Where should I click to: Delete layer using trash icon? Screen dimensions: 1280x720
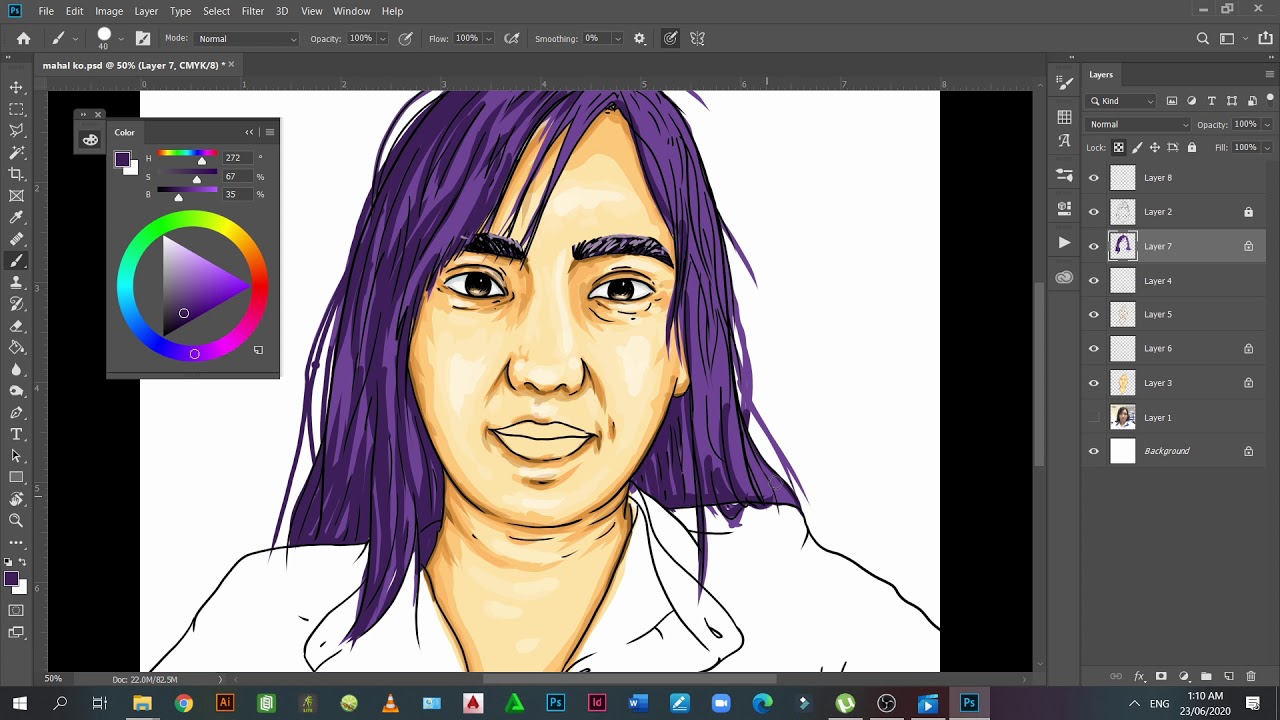pyautogui.click(x=1251, y=677)
